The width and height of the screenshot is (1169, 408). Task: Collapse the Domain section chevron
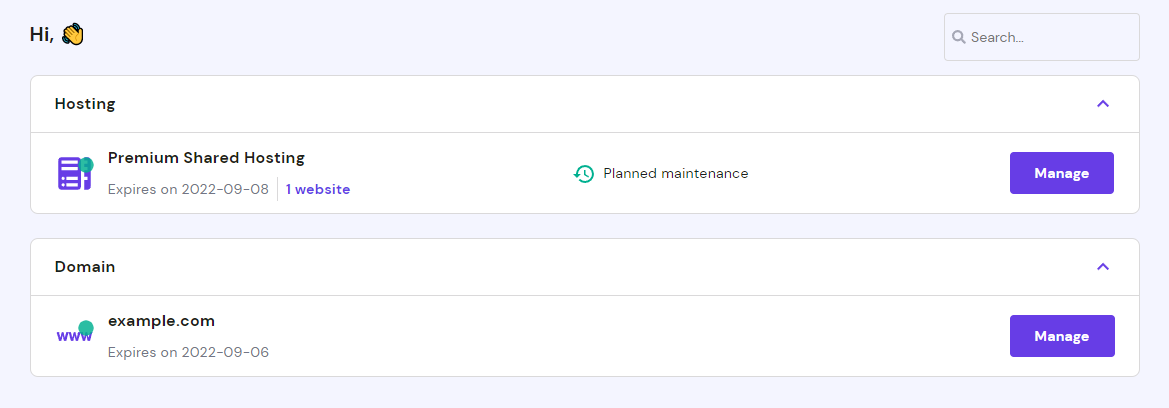1103,267
